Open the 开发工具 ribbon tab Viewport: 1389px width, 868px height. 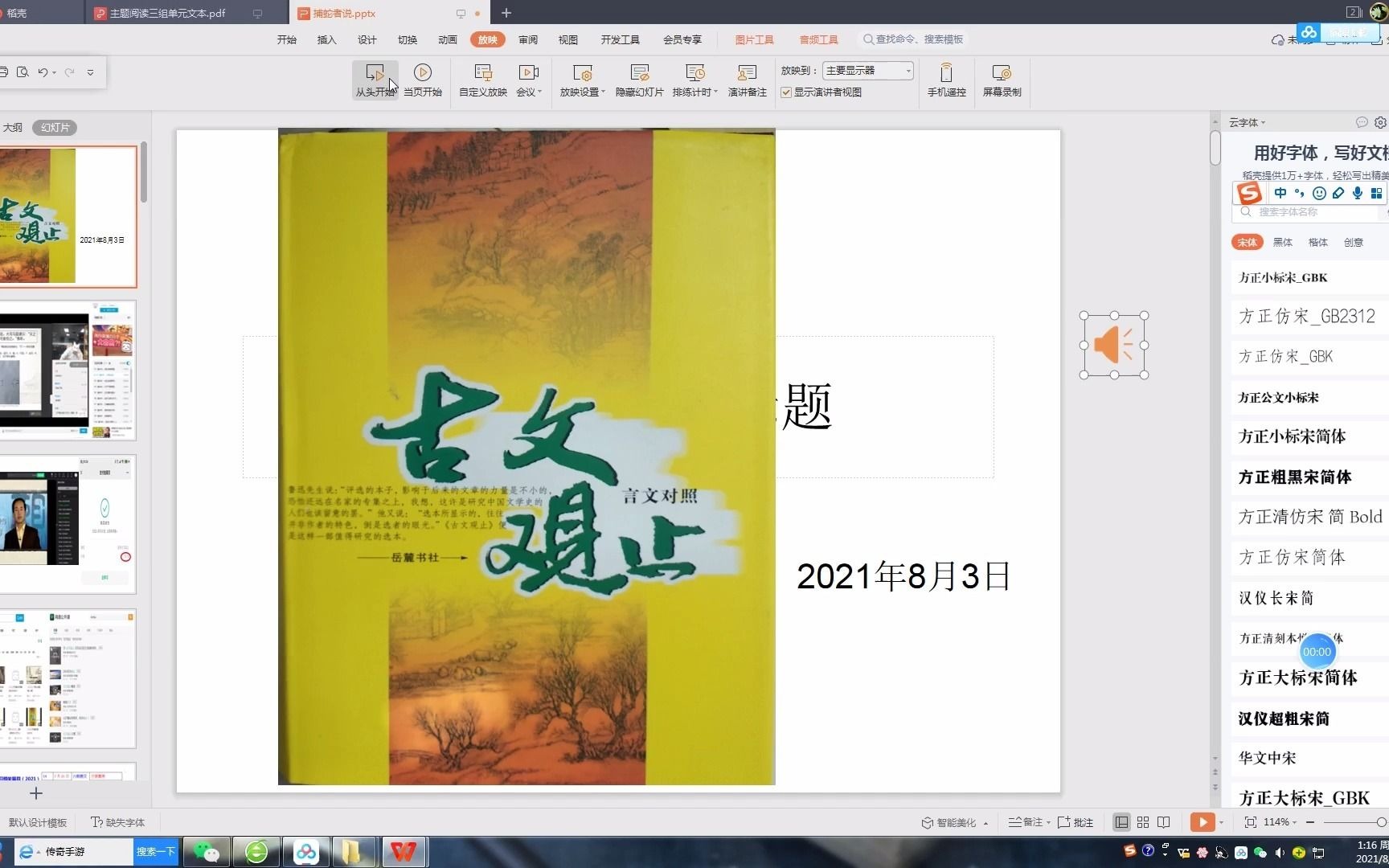point(621,39)
